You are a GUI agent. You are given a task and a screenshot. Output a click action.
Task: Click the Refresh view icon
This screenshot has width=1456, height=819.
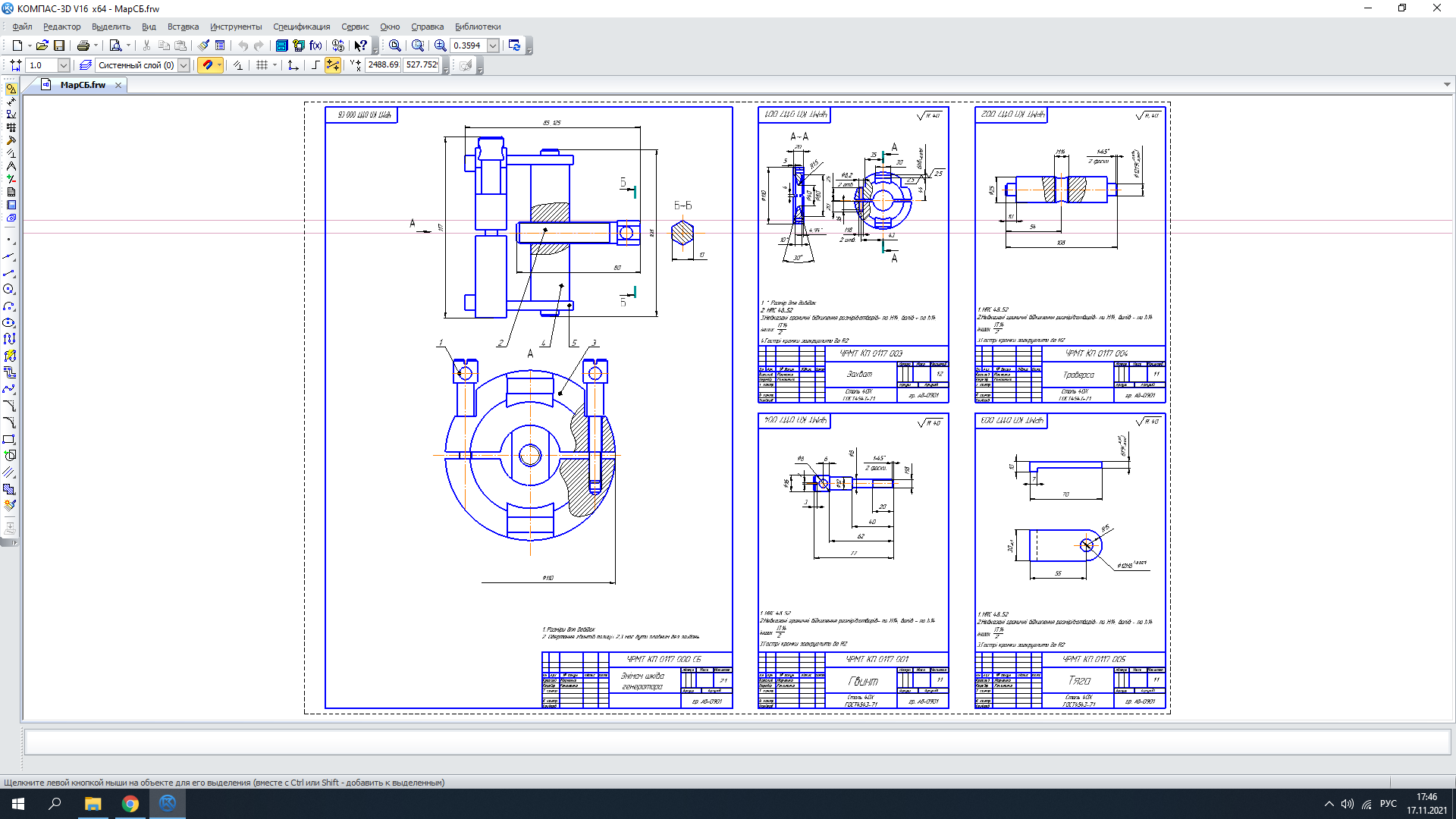(x=514, y=45)
